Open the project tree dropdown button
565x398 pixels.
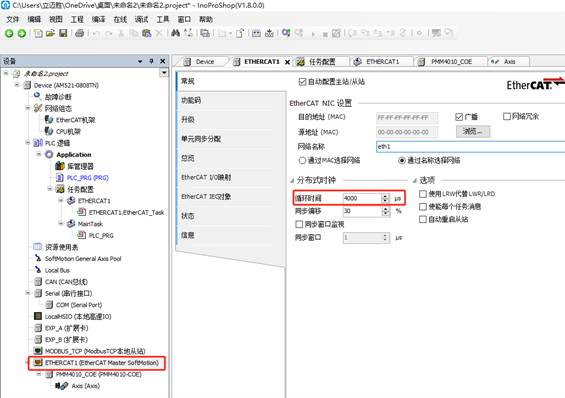click(x=164, y=73)
